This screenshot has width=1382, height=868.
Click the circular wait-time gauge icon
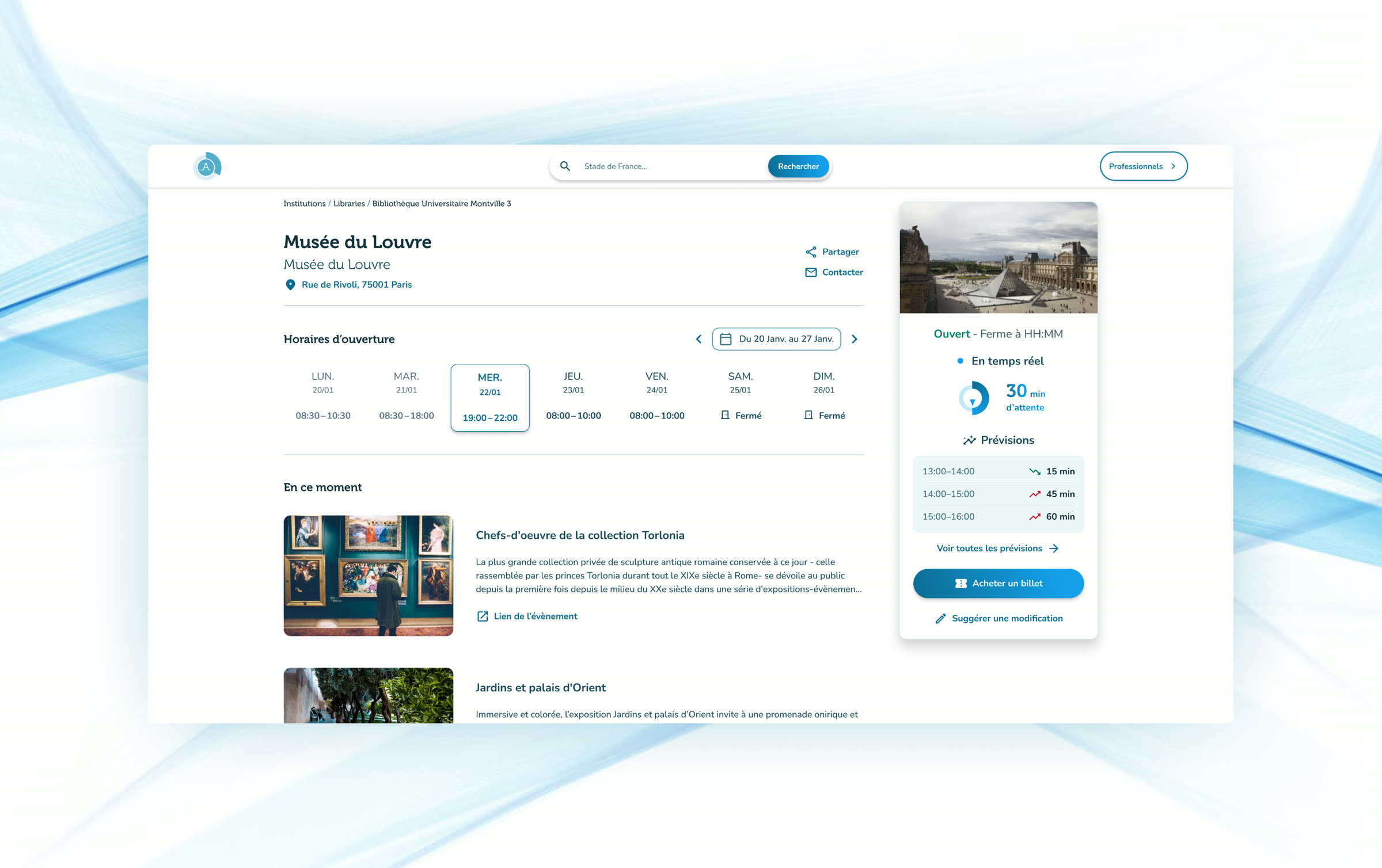(974, 398)
